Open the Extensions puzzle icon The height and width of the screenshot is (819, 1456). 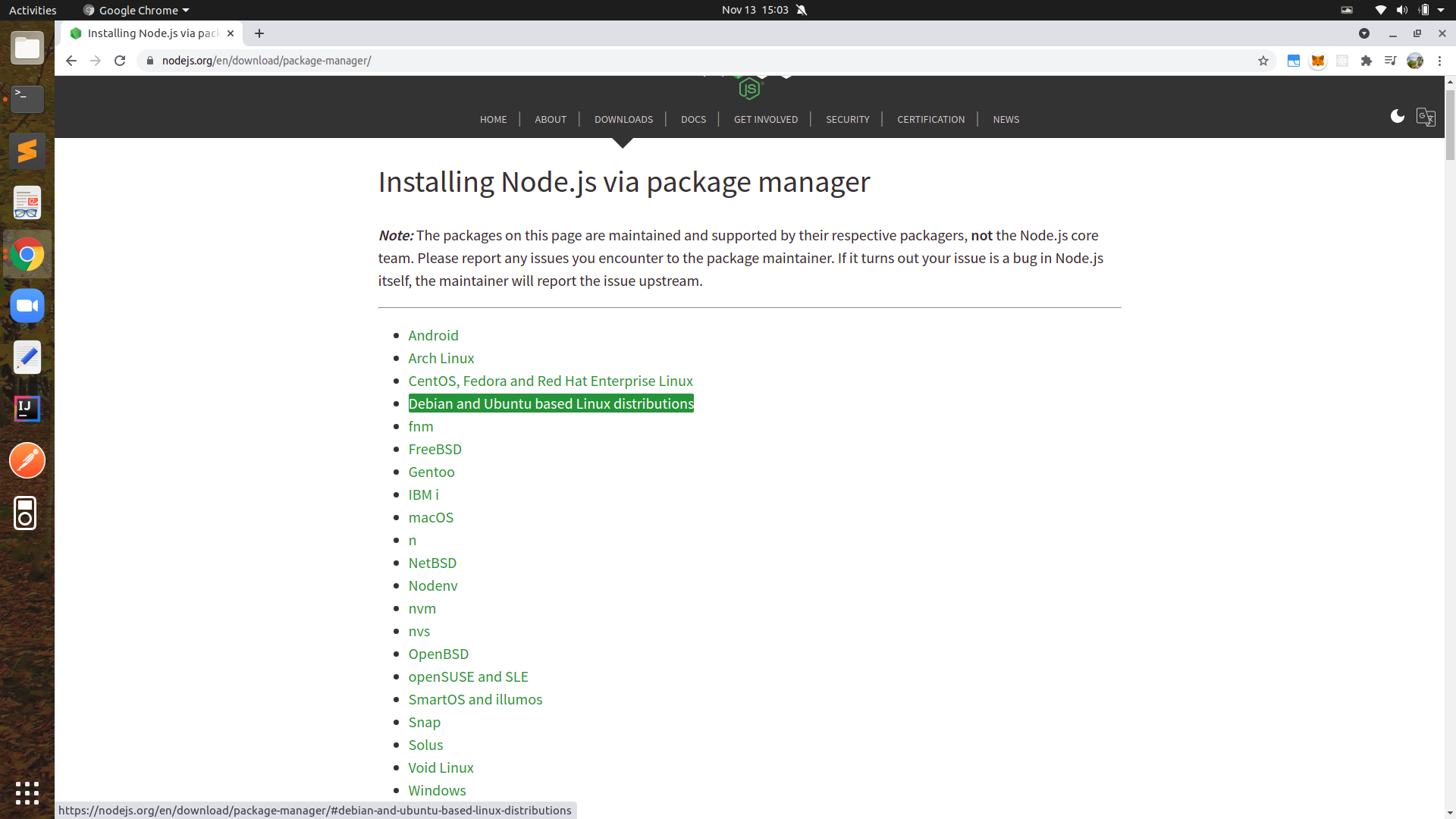[1367, 61]
